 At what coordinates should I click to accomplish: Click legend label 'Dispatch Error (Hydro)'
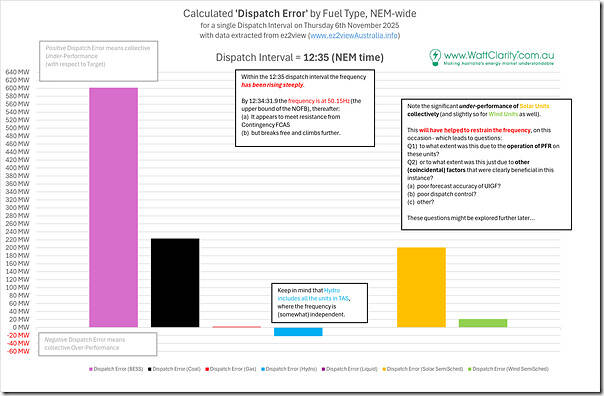292,369
